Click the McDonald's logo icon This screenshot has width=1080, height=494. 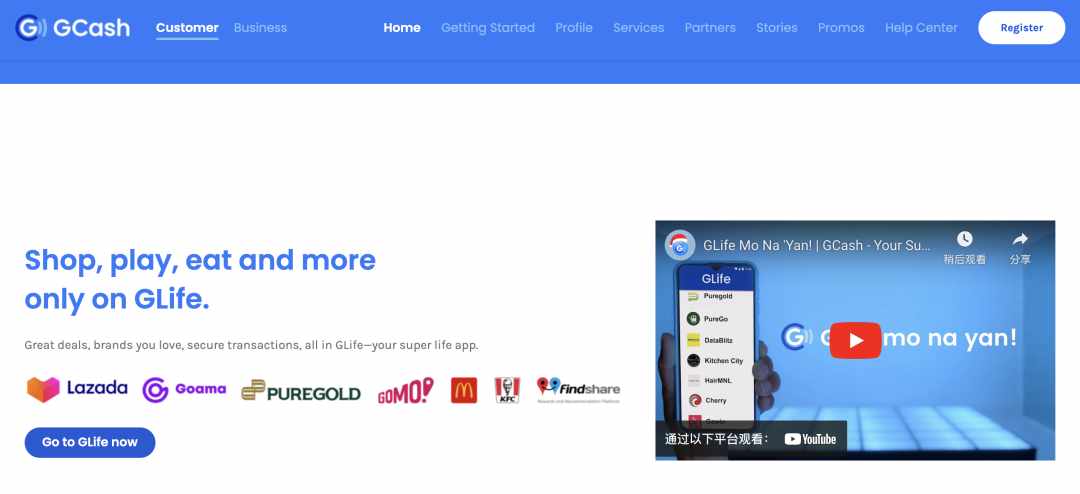pos(464,390)
